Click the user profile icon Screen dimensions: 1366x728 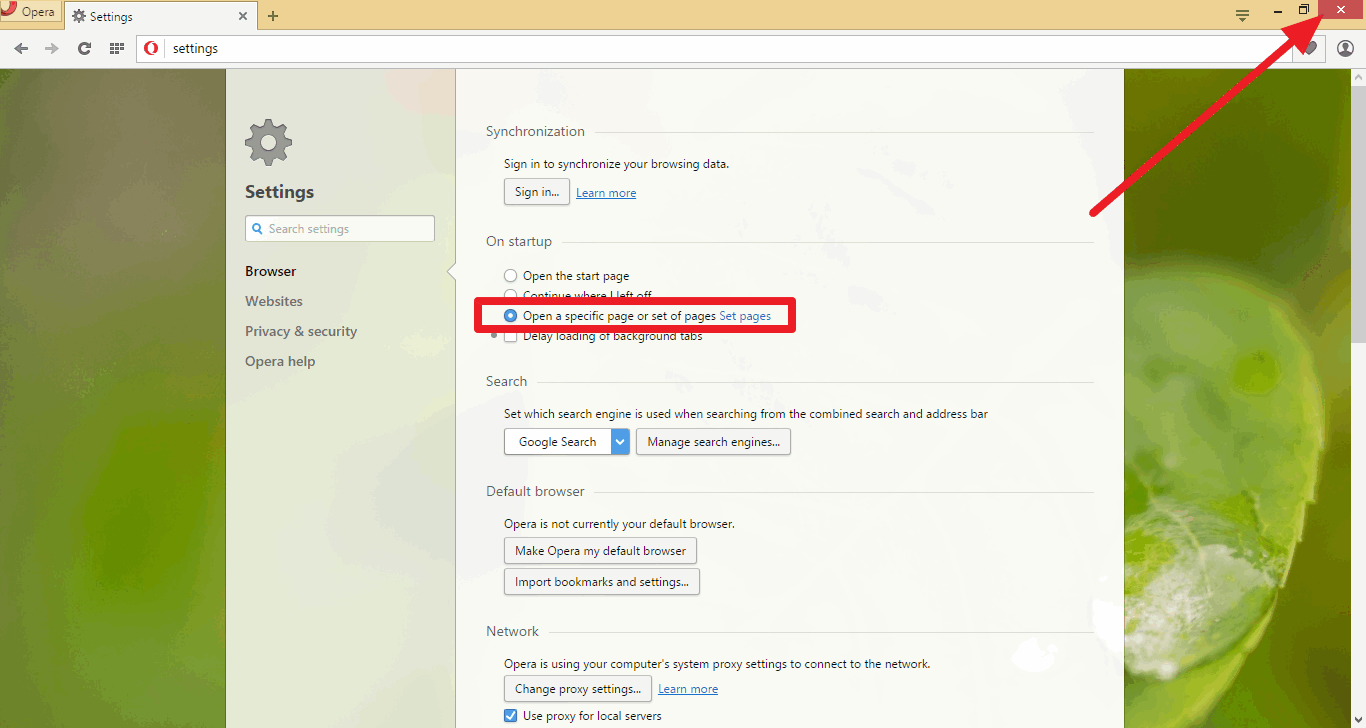[1345, 47]
